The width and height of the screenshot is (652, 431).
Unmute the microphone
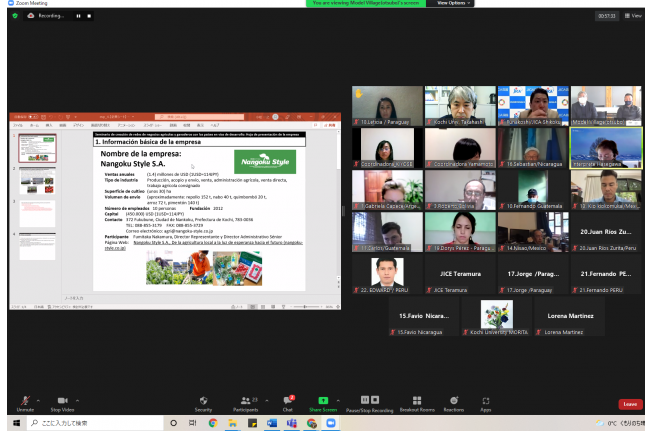point(25,402)
